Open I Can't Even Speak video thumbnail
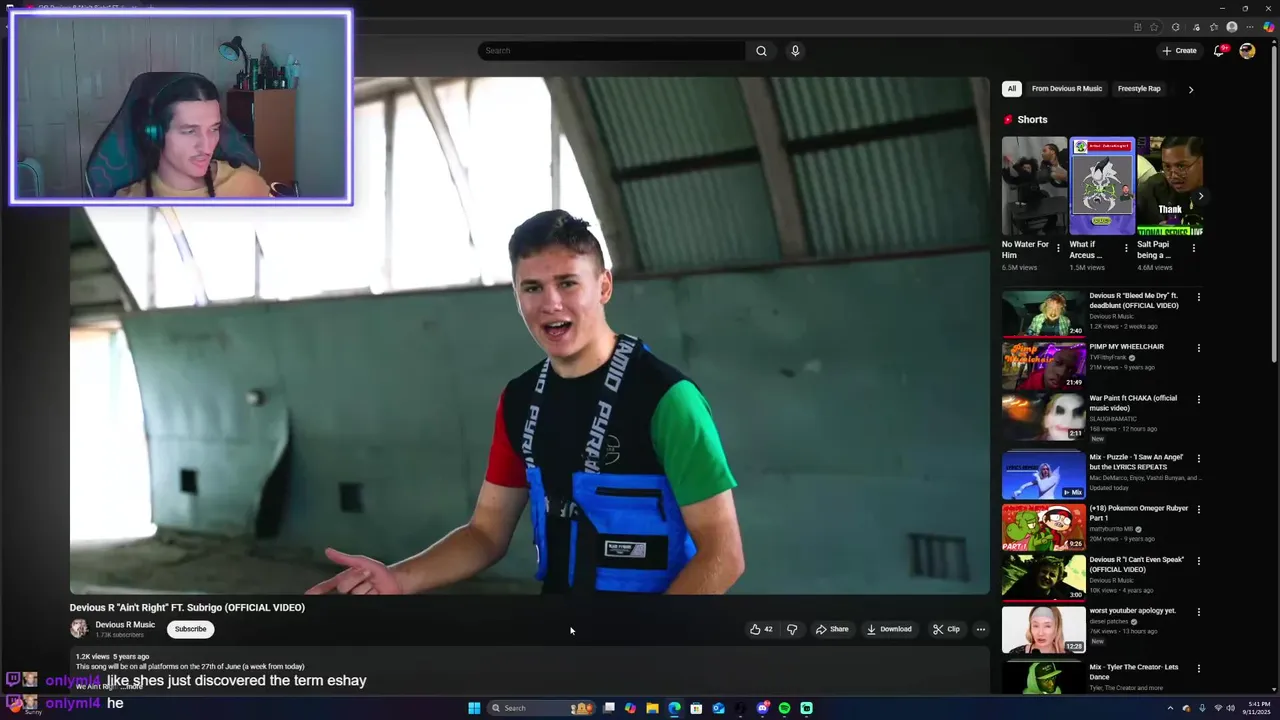The image size is (1280, 720). [x=1043, y=577]
